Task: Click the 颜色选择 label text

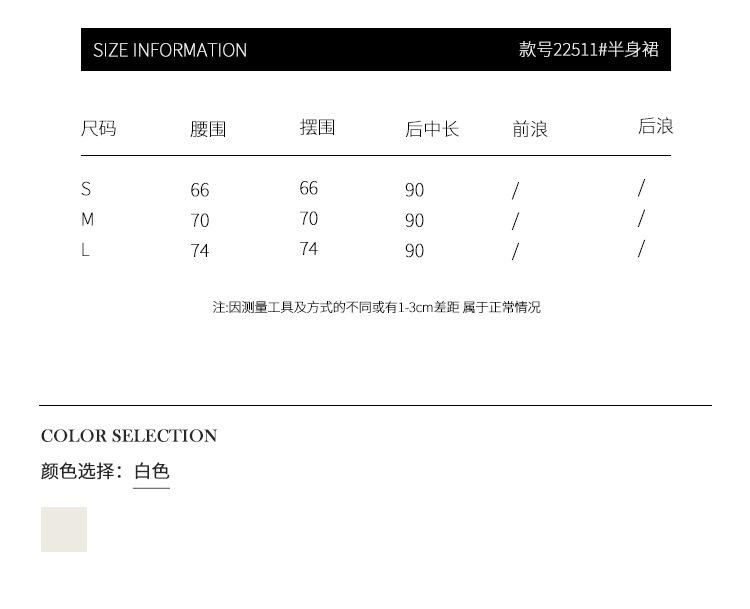Action: click(81, 471)
